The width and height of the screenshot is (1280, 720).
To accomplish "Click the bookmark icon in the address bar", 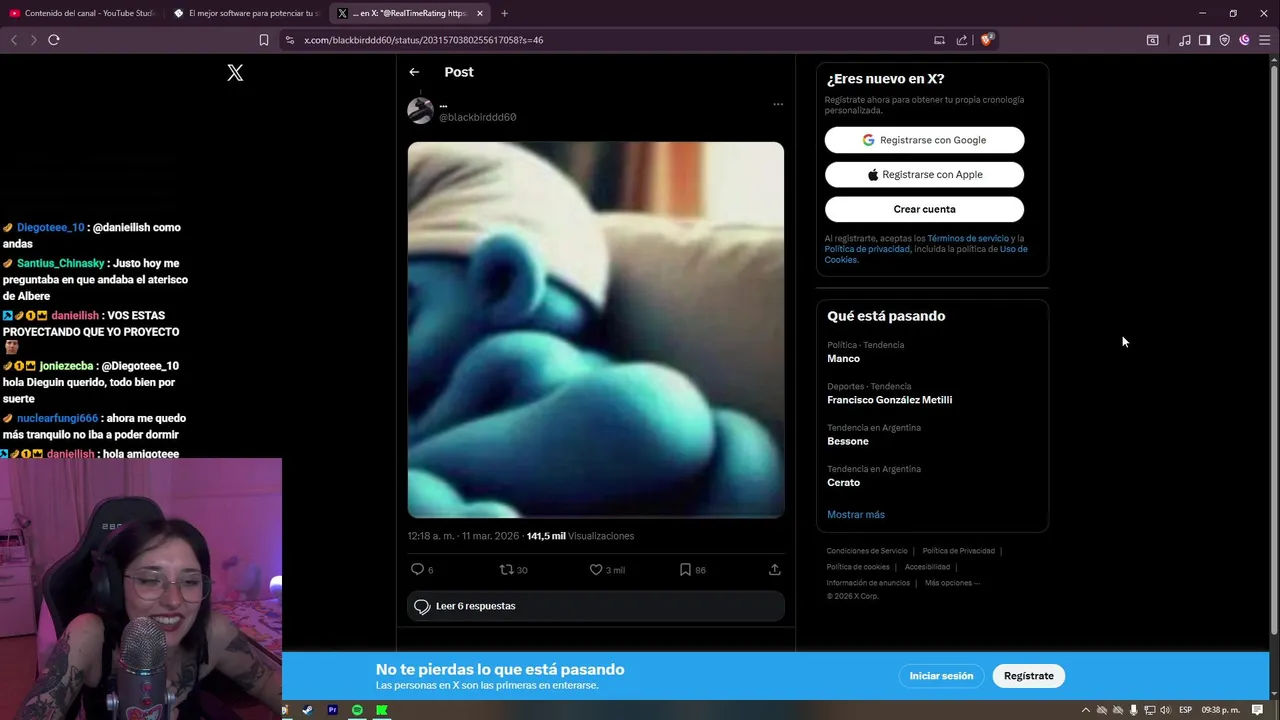I will 264,40.
